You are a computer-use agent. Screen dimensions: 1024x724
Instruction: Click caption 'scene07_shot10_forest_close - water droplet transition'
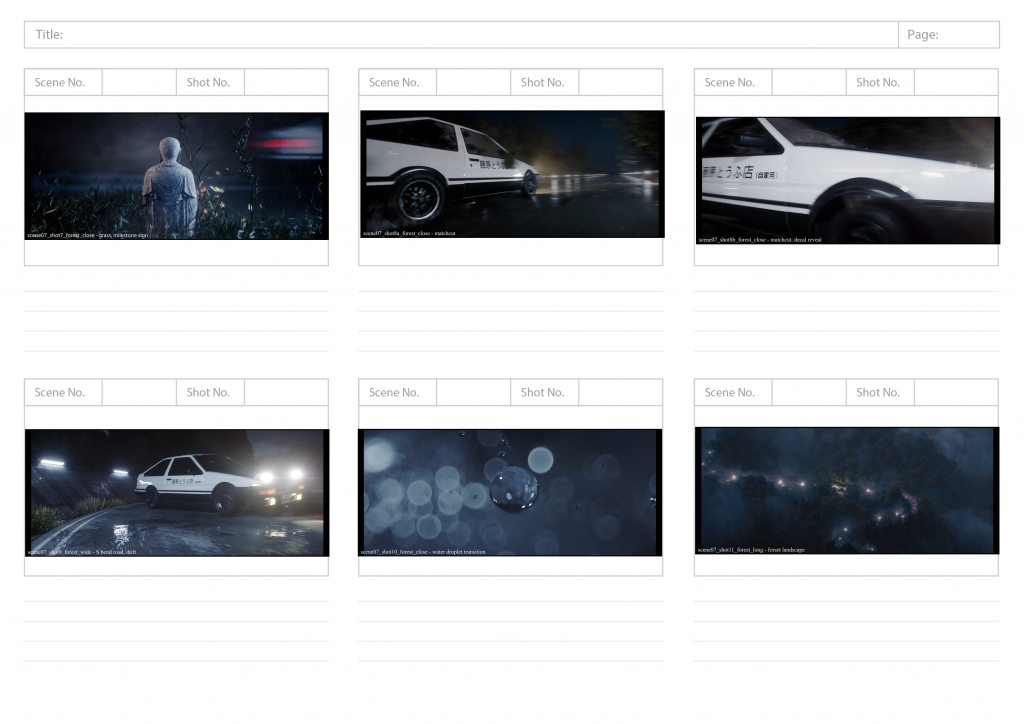click(x=423, y=552)
